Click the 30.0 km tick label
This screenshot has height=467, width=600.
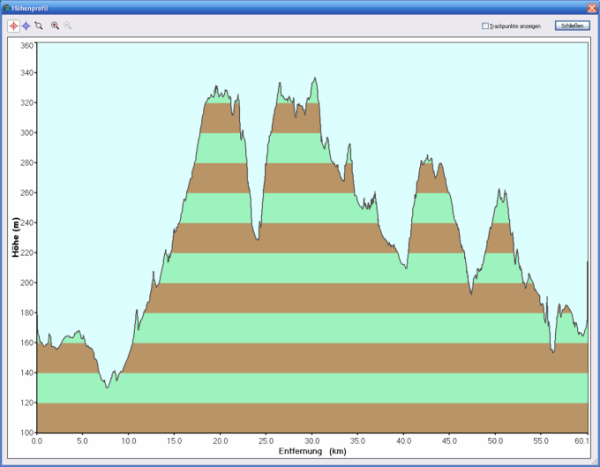tap(311, 440)
